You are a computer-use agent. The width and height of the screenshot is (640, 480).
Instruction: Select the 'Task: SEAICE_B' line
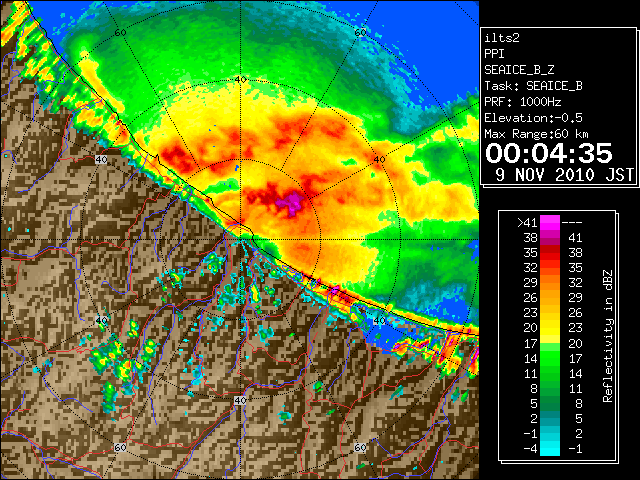click(533, 86)
